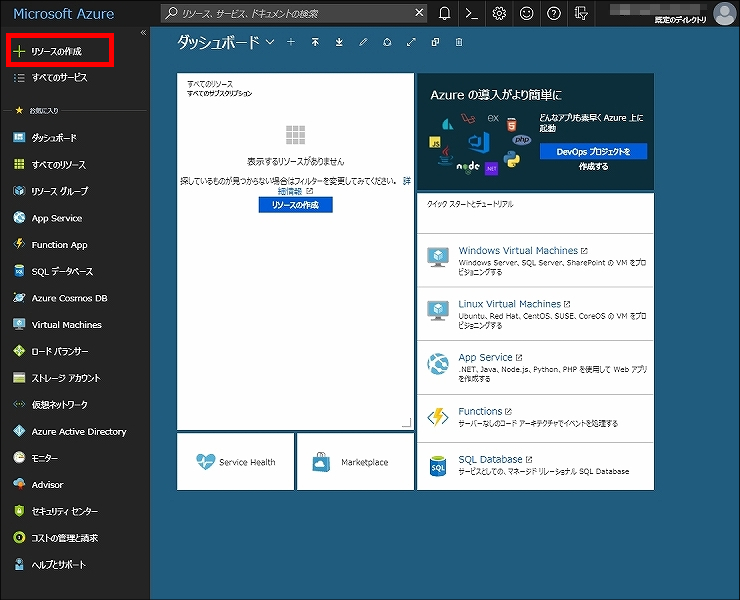Image resolution: width=740 pixels, height=600 pixels.
Task: Open セキュリティ センター in sidebar
Action: (56, 511)
